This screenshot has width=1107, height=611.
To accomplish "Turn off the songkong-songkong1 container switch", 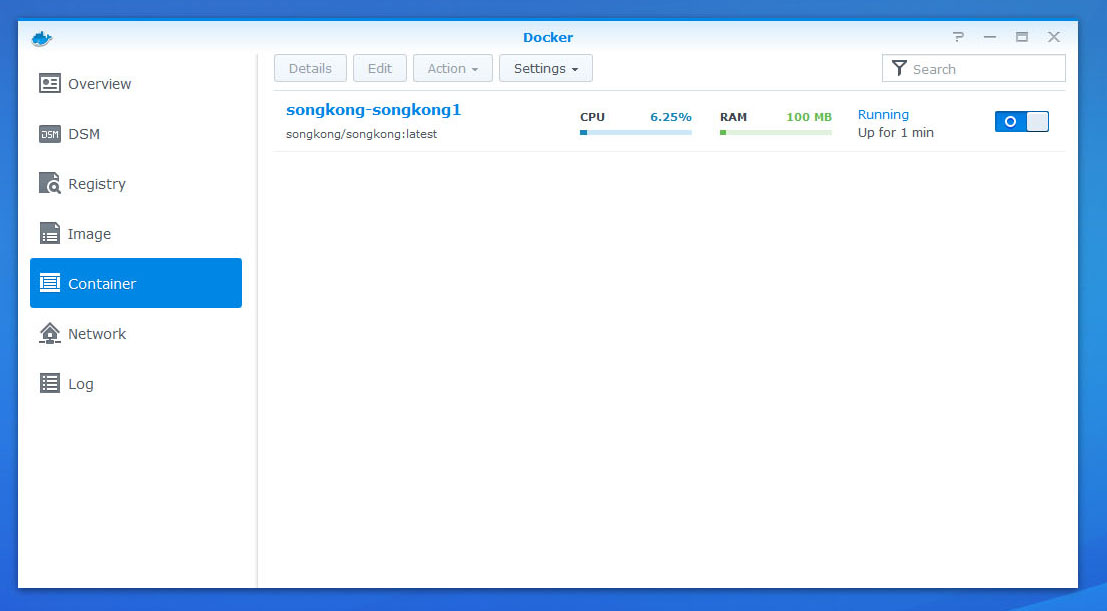I will click(x=1022, y=121).
